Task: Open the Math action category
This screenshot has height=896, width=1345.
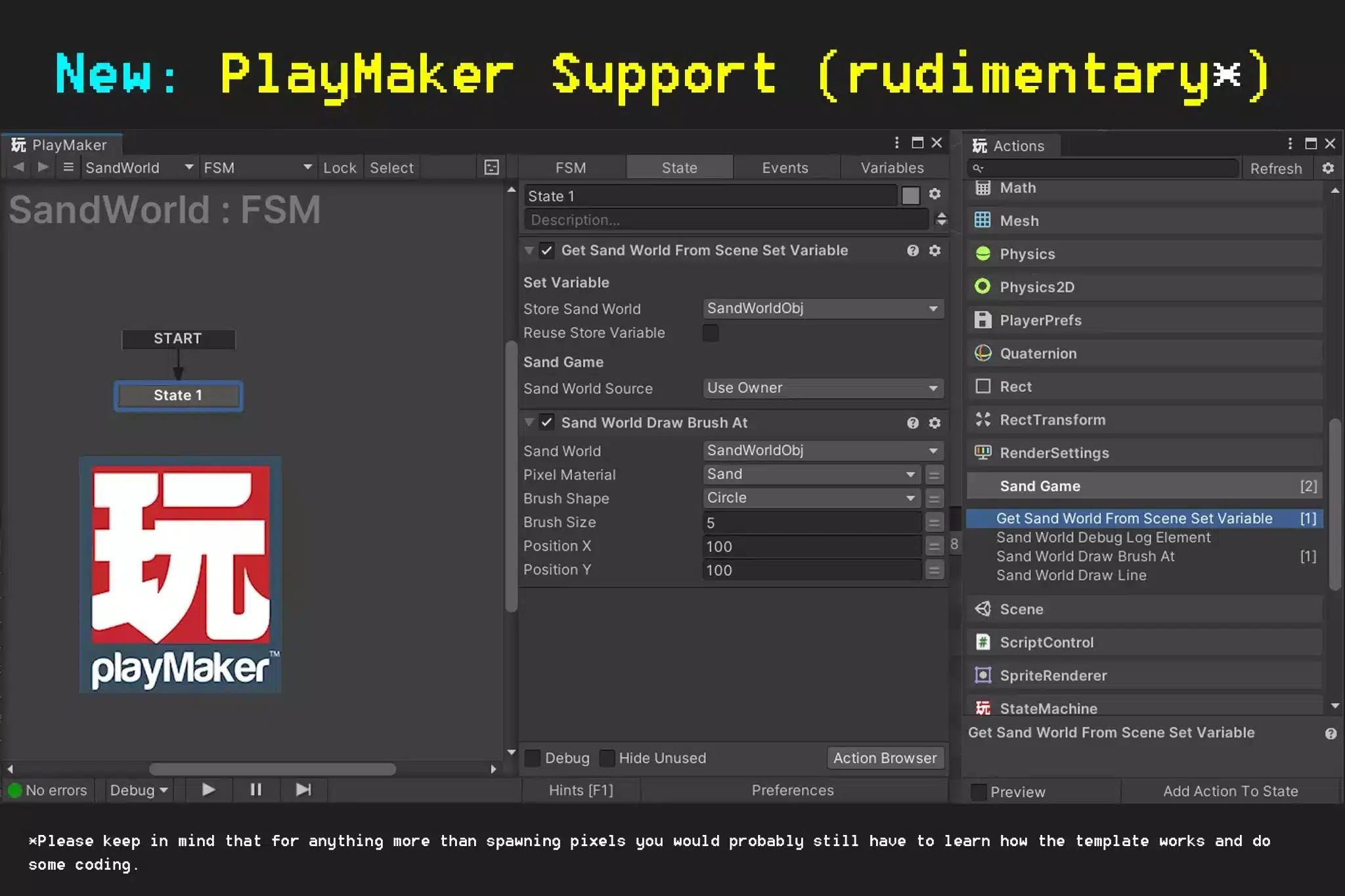Action: [x=1144, y=188]
